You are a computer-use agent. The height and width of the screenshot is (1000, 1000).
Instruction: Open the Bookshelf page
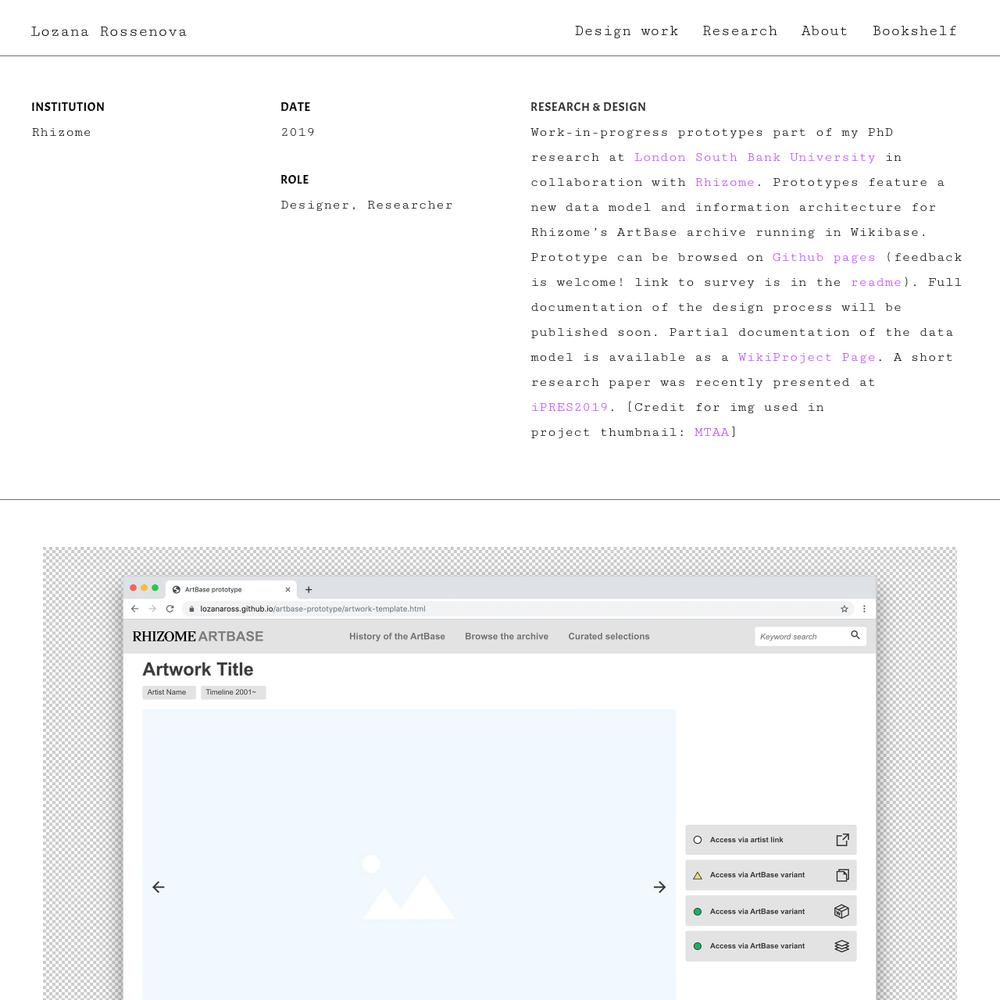pos(915,31)
